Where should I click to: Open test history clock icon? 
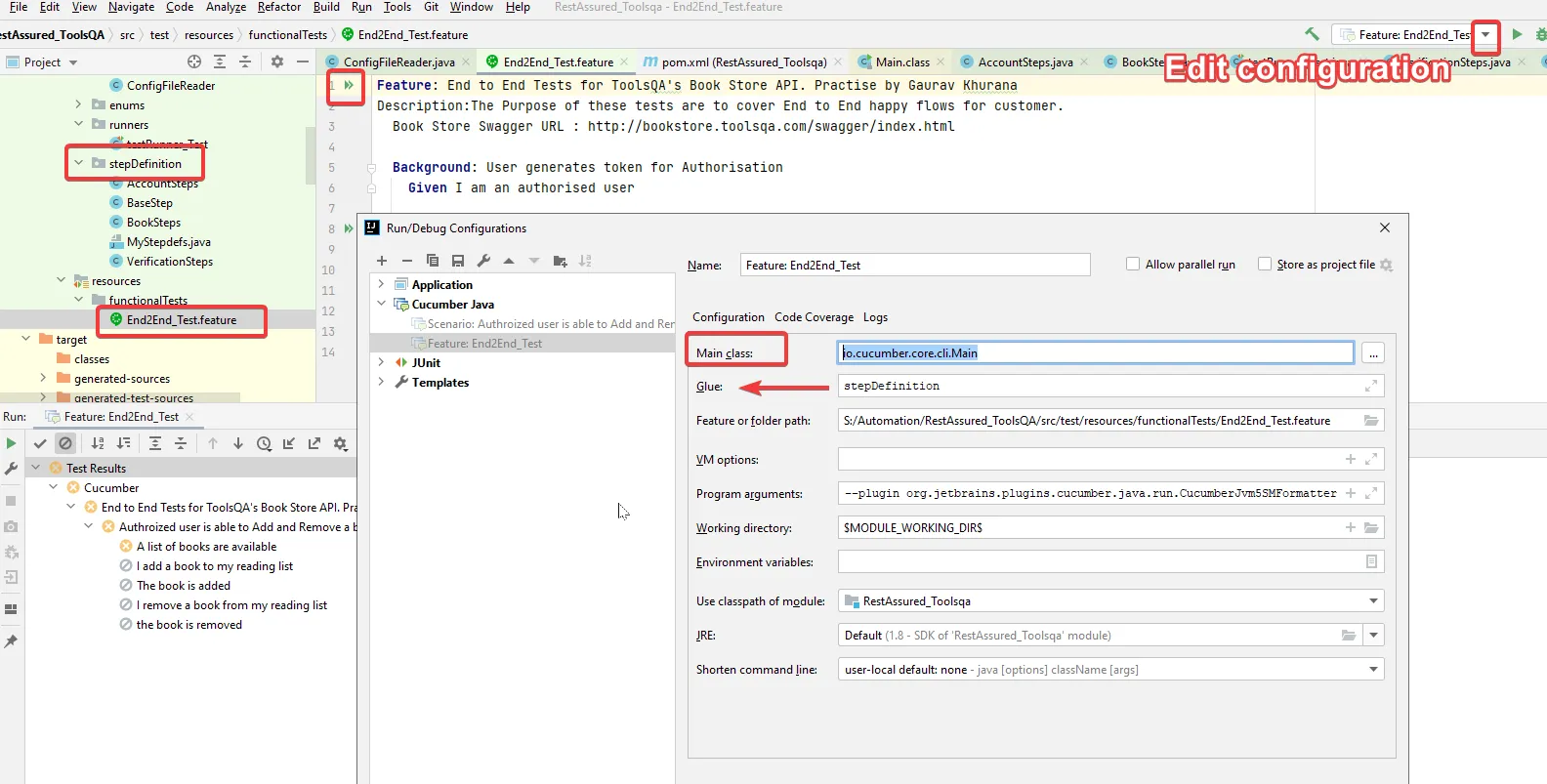[x=264, y=443]
